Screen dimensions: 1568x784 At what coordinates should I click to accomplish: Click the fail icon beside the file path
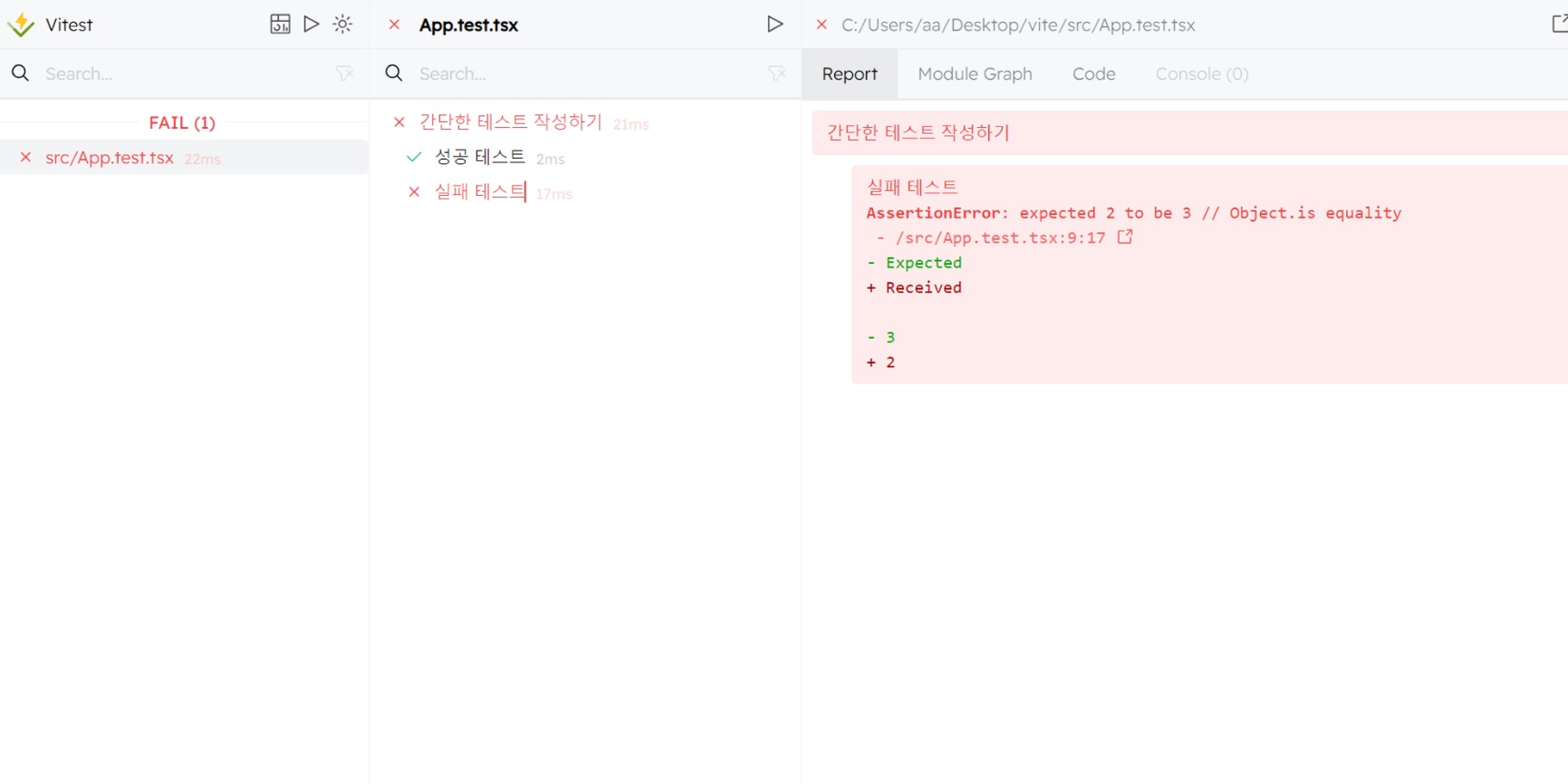pos(822,24)
